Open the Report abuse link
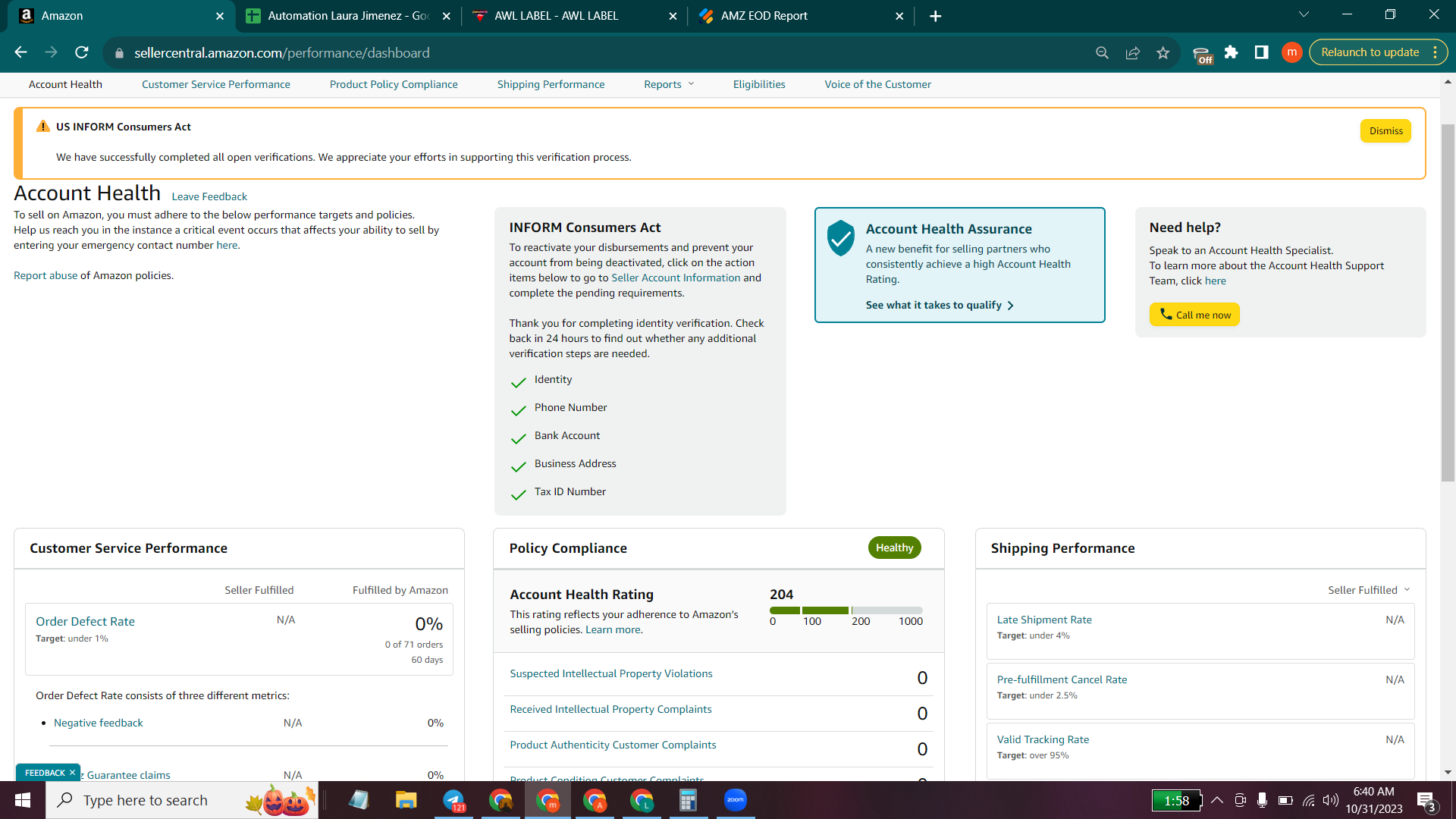This screenshot has width=1456, height=819. (45, 275)
